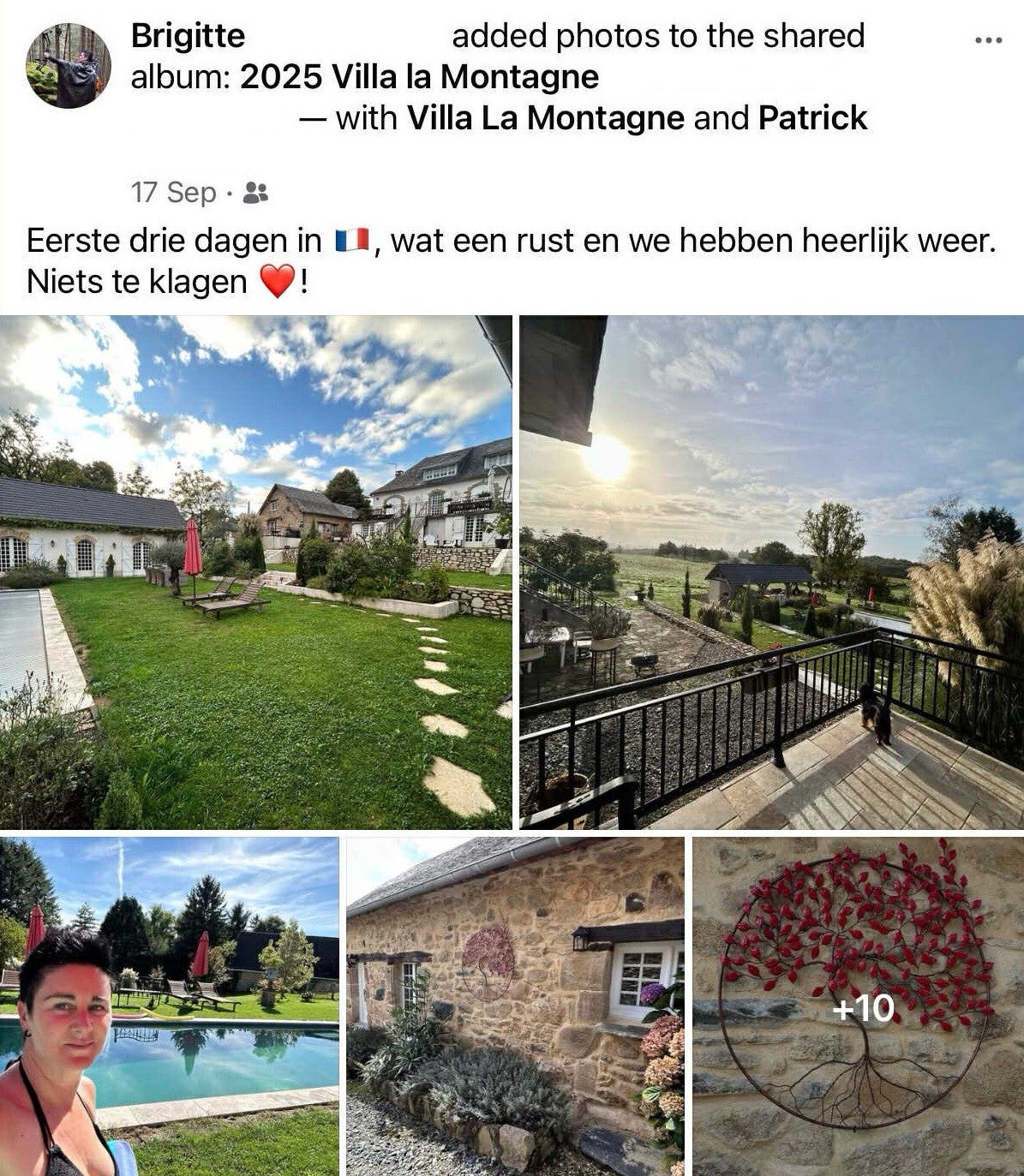Open the poolside selfie photo
1024x1176 pixels.
pos(170,1006)
